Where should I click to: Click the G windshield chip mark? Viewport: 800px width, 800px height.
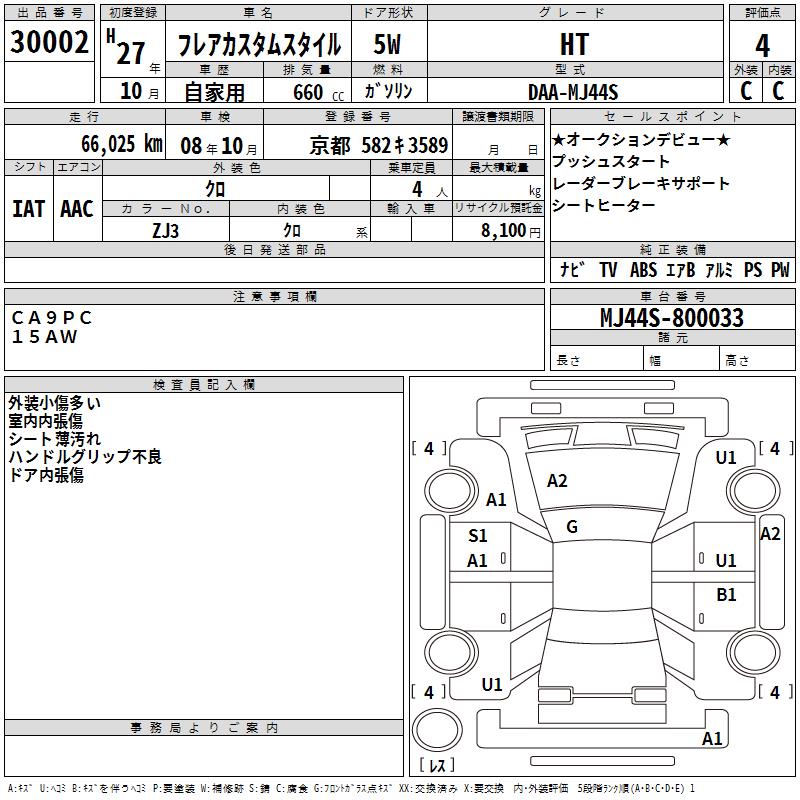coord(572,527)
